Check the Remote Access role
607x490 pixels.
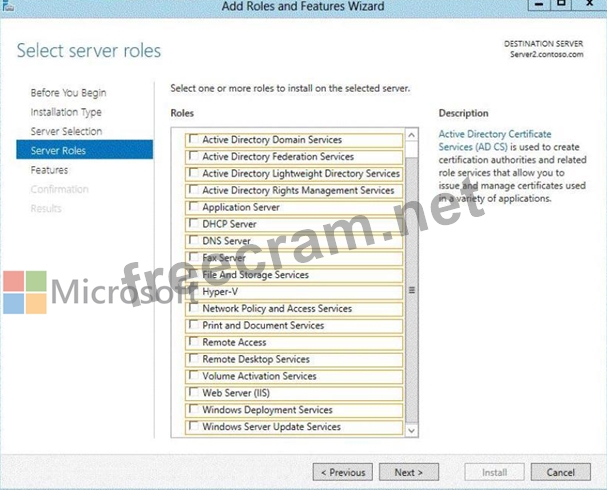pos(194,342)
